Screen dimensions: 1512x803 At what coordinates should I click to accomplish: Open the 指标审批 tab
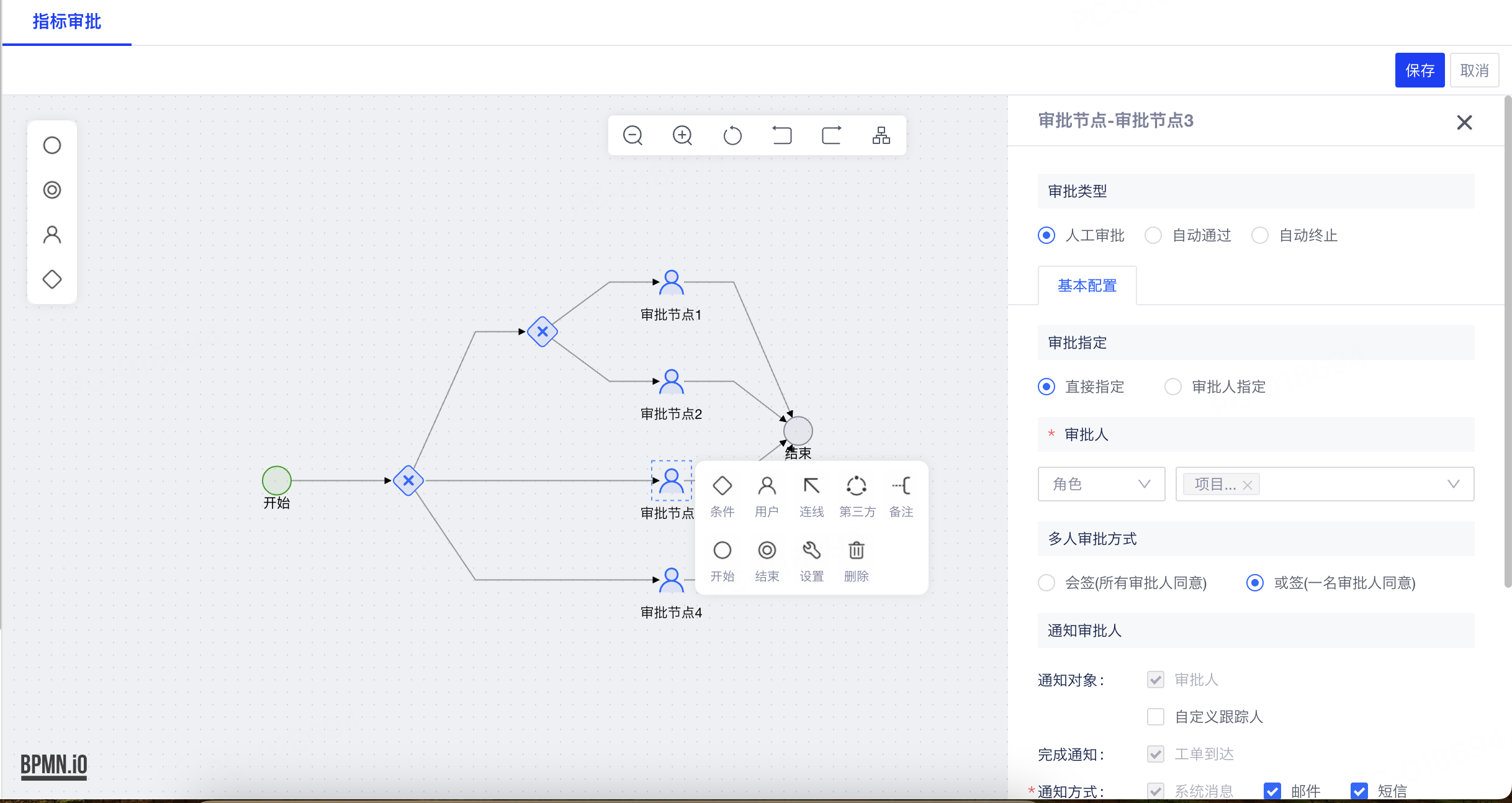coord(67,22)
